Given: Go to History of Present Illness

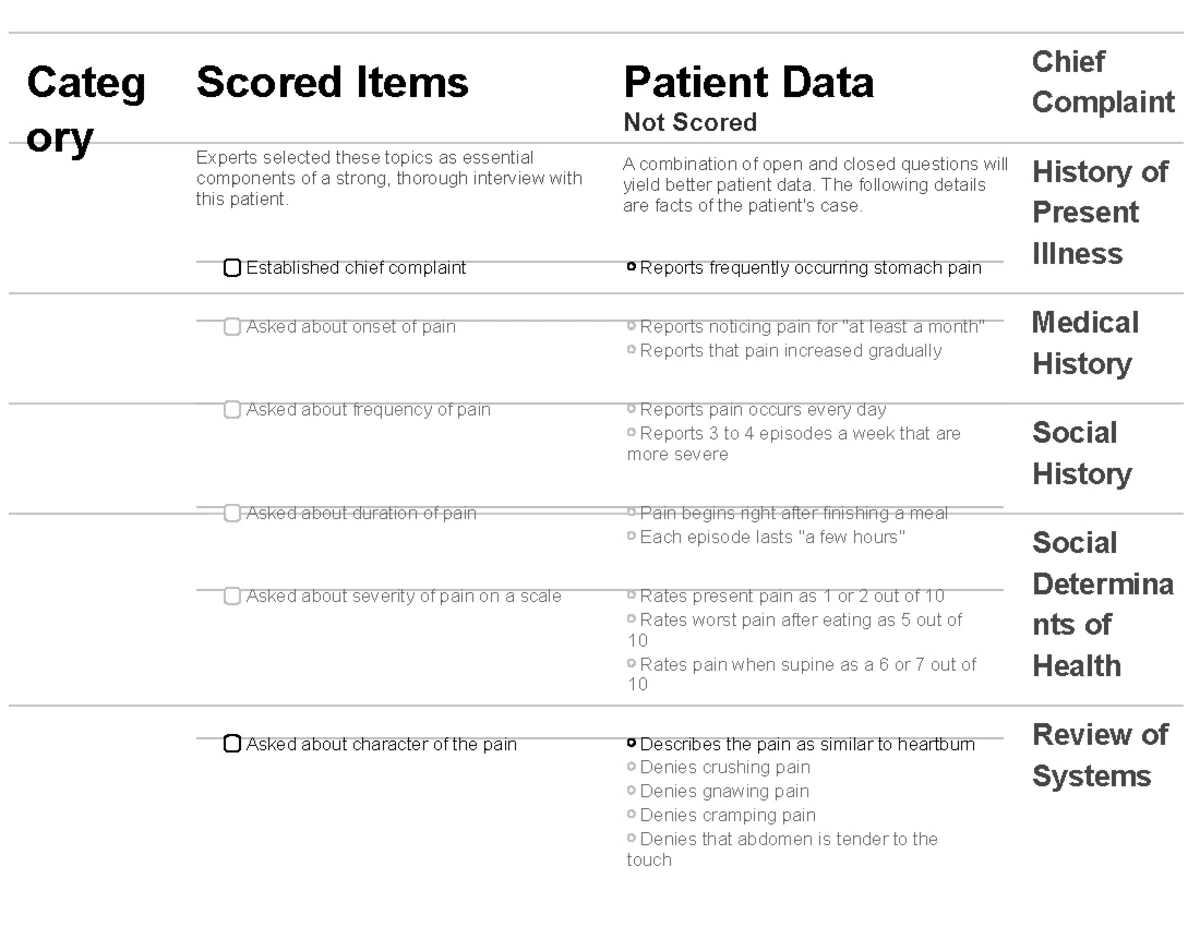Looking at the screenshot, I should point(1099,213).
